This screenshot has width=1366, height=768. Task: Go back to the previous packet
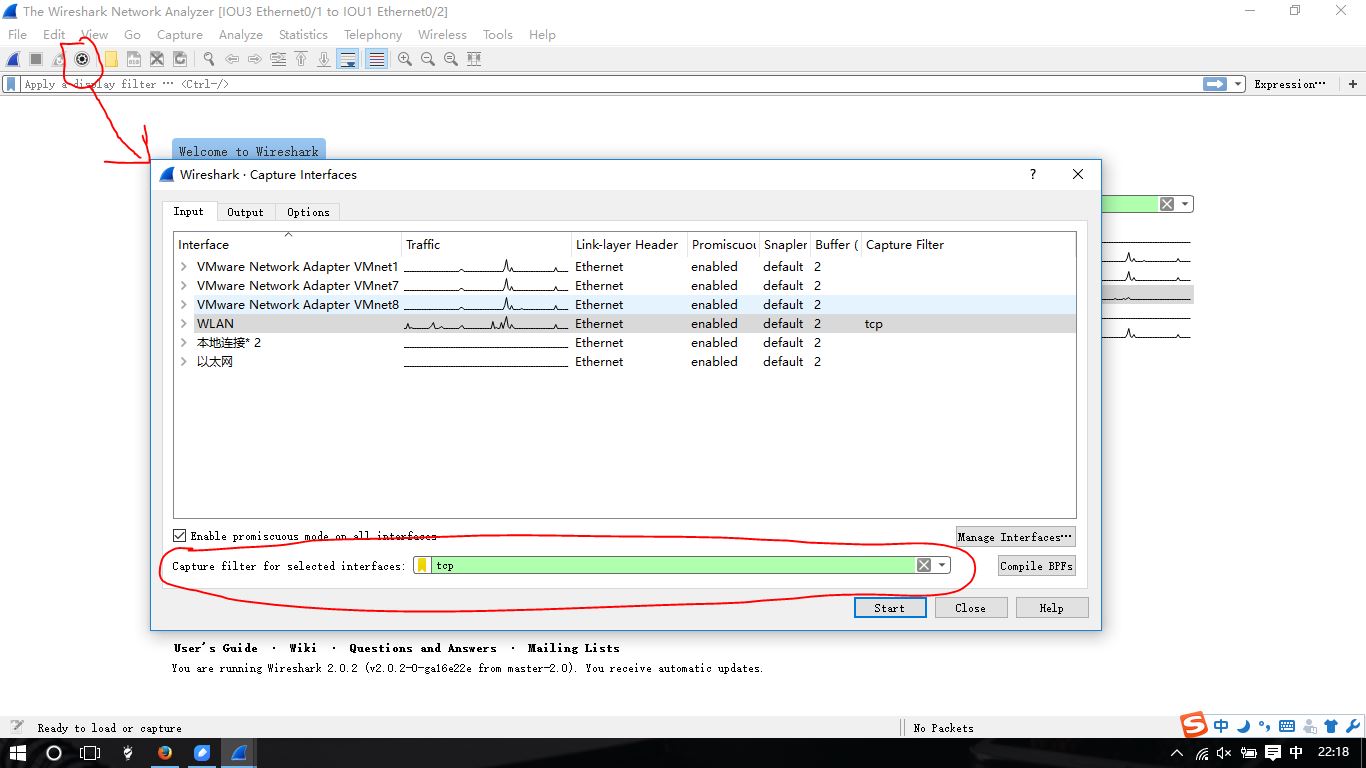point(232,59)
